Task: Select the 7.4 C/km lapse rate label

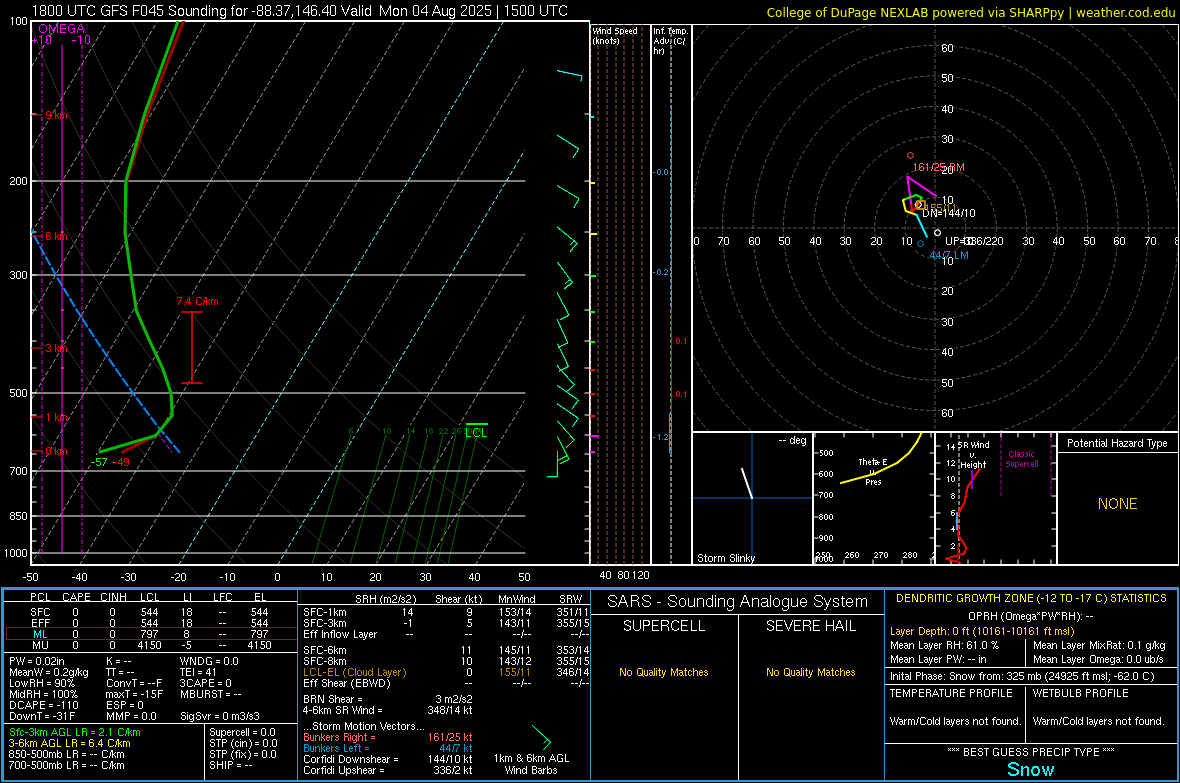Action: pos(197,301)
